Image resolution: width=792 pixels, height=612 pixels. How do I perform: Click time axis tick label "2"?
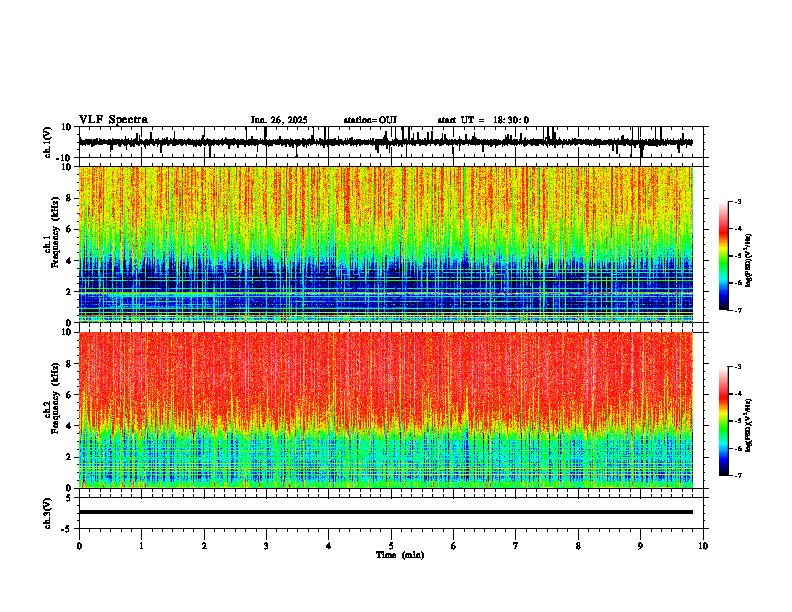(204, 546)
